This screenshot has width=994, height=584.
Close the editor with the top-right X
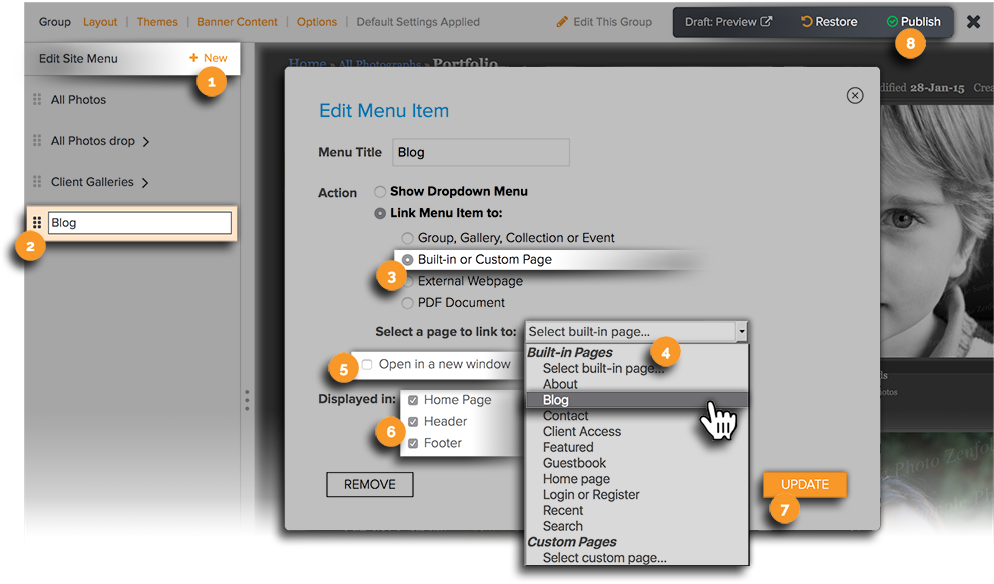[x=973, y=22]
